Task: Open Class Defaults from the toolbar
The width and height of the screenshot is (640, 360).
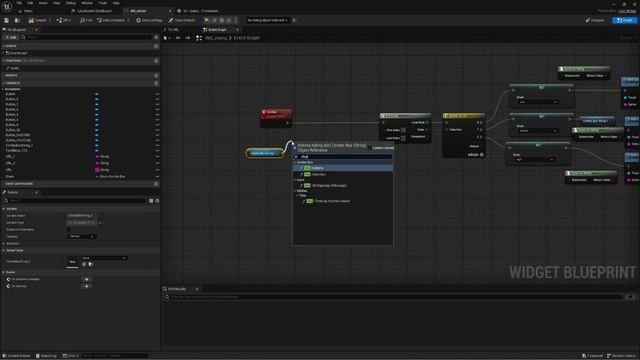Action: pyautogui.click(x=182, y=20)
